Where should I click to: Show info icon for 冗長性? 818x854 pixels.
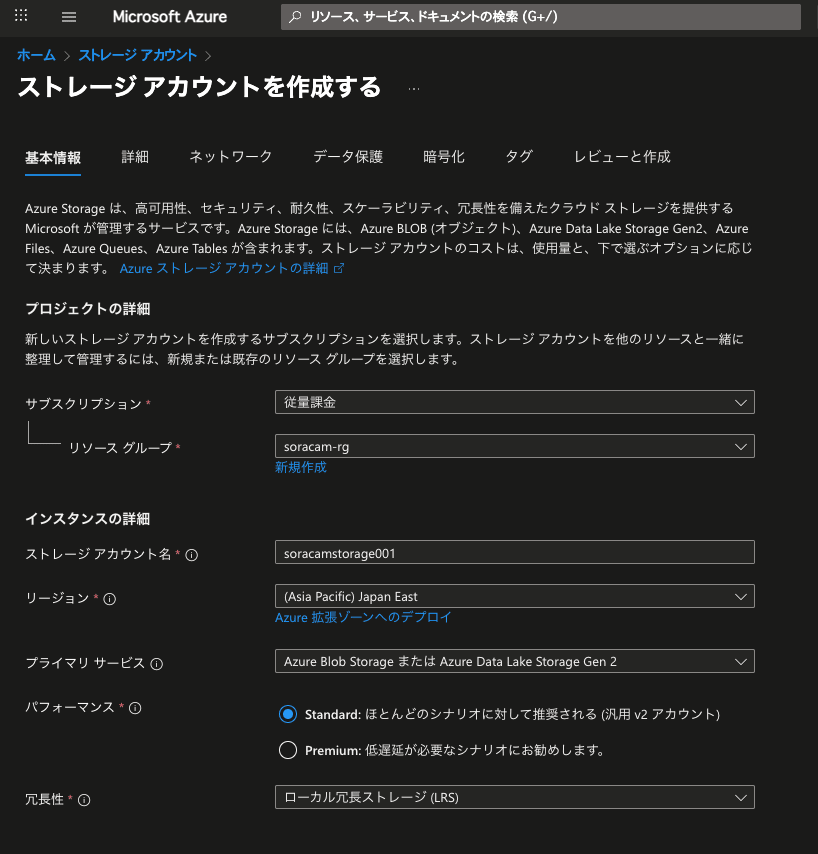point(84,800)
